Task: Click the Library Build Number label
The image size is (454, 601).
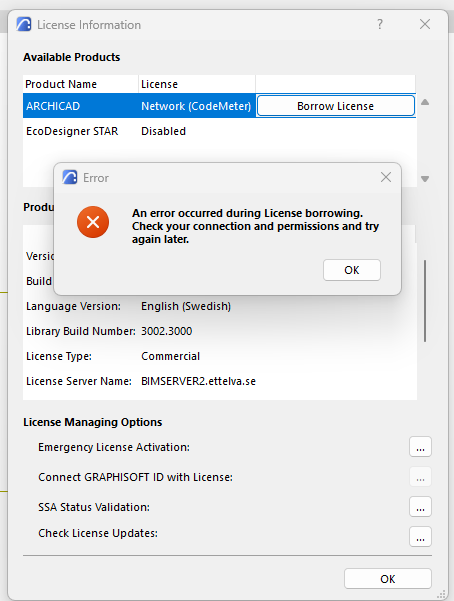Action: (x=81, y=331)
